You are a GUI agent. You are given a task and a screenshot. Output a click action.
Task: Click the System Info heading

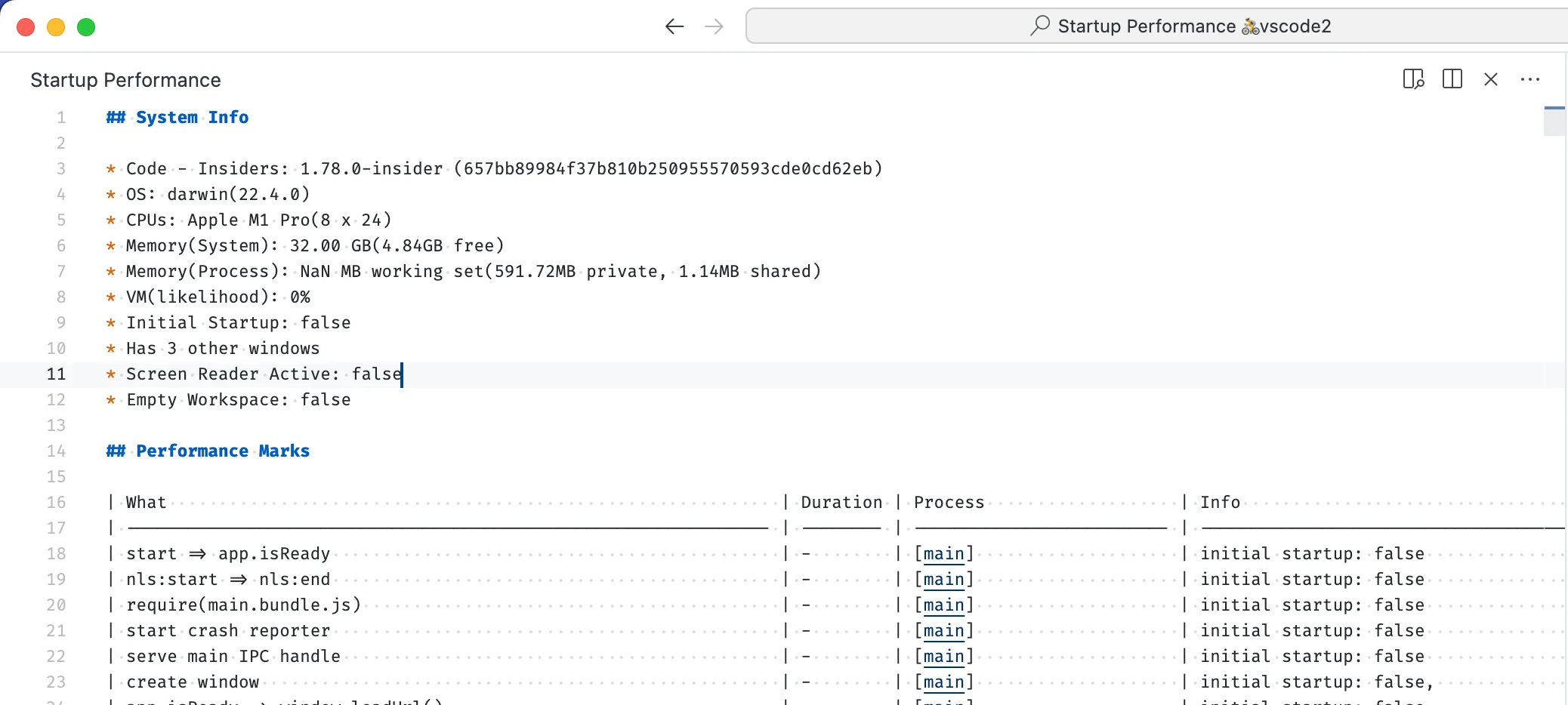point(177,117)
